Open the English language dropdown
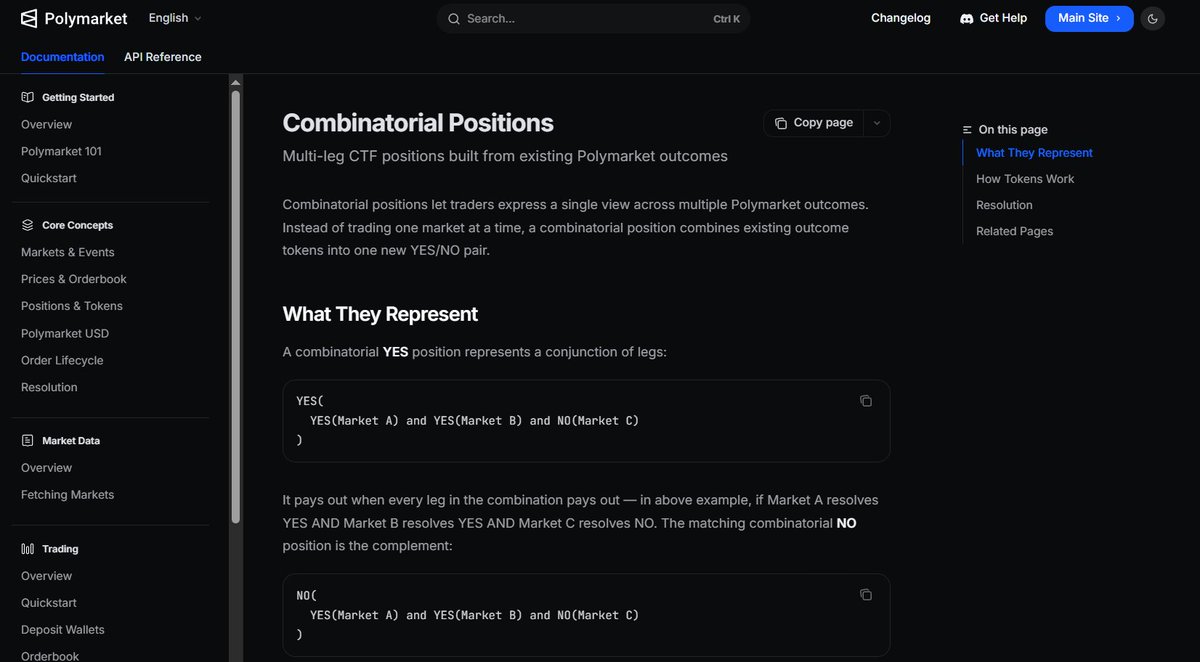Image resolution: width=1200 pixels, height=662 pixels. coord(175,18)
